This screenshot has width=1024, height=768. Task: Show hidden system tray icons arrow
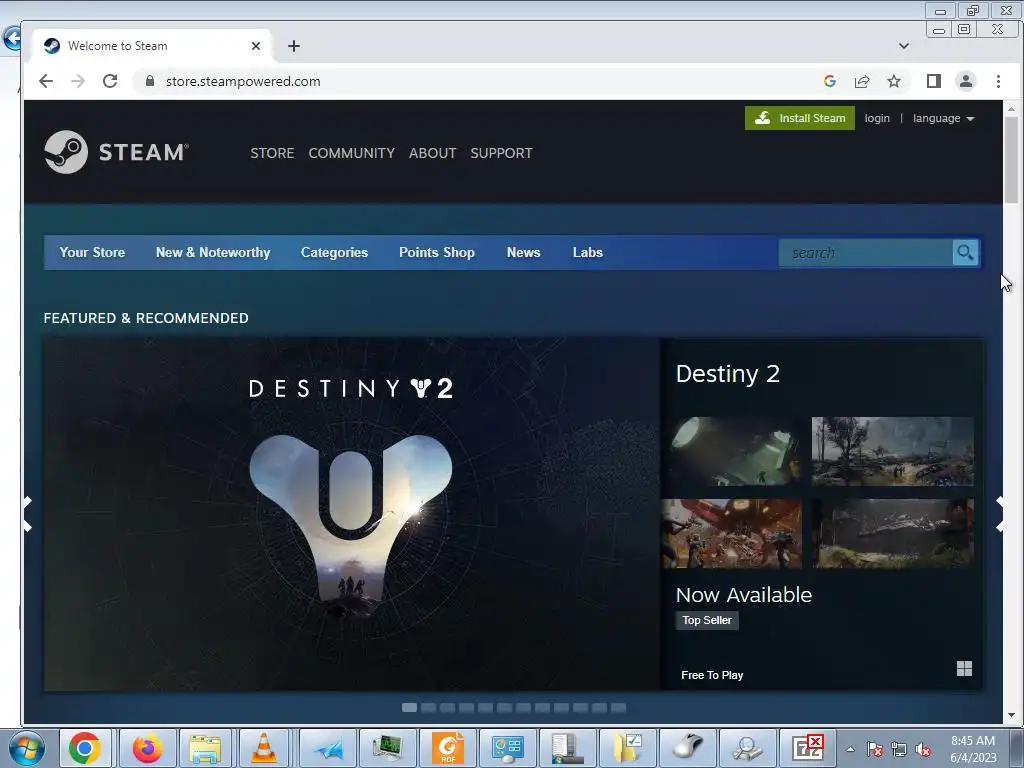850,749
